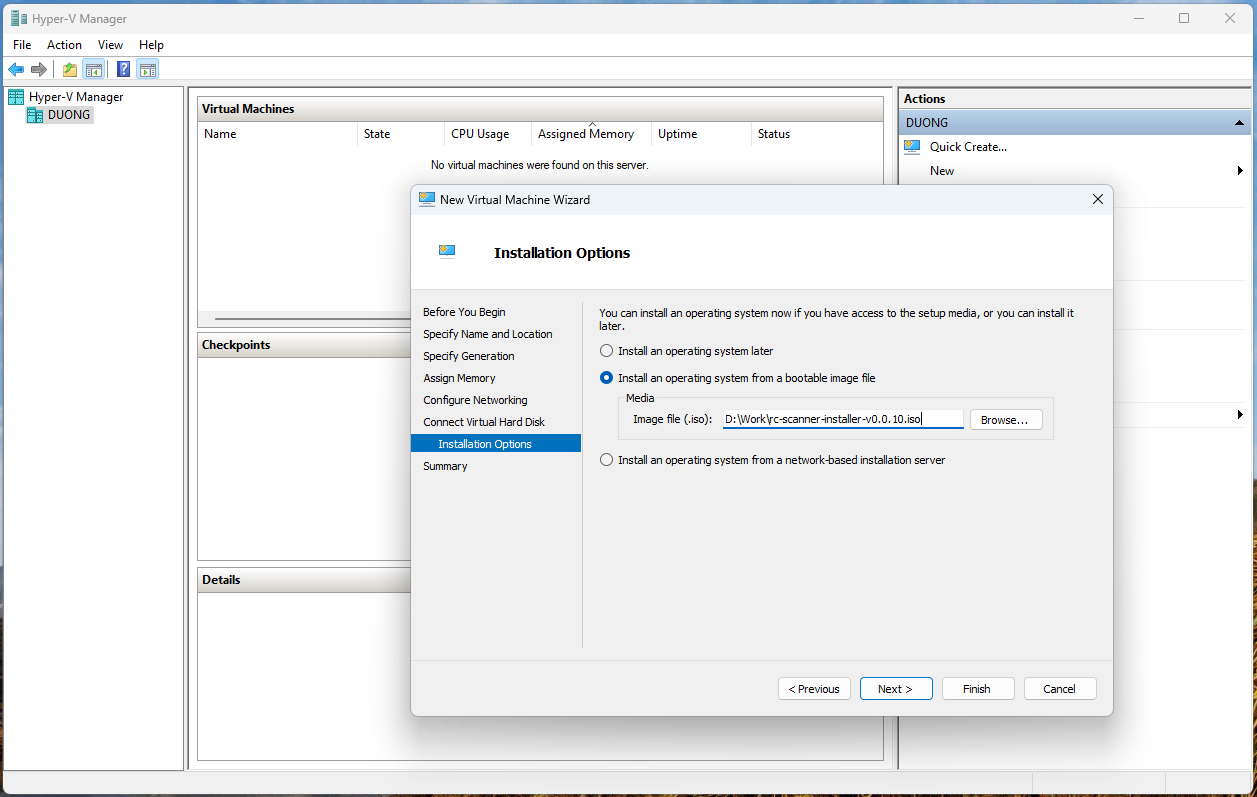The width and height of the screenshot is (1257, 797).
Task: Select the Installation Options wizard step
Action: (496, 444)
